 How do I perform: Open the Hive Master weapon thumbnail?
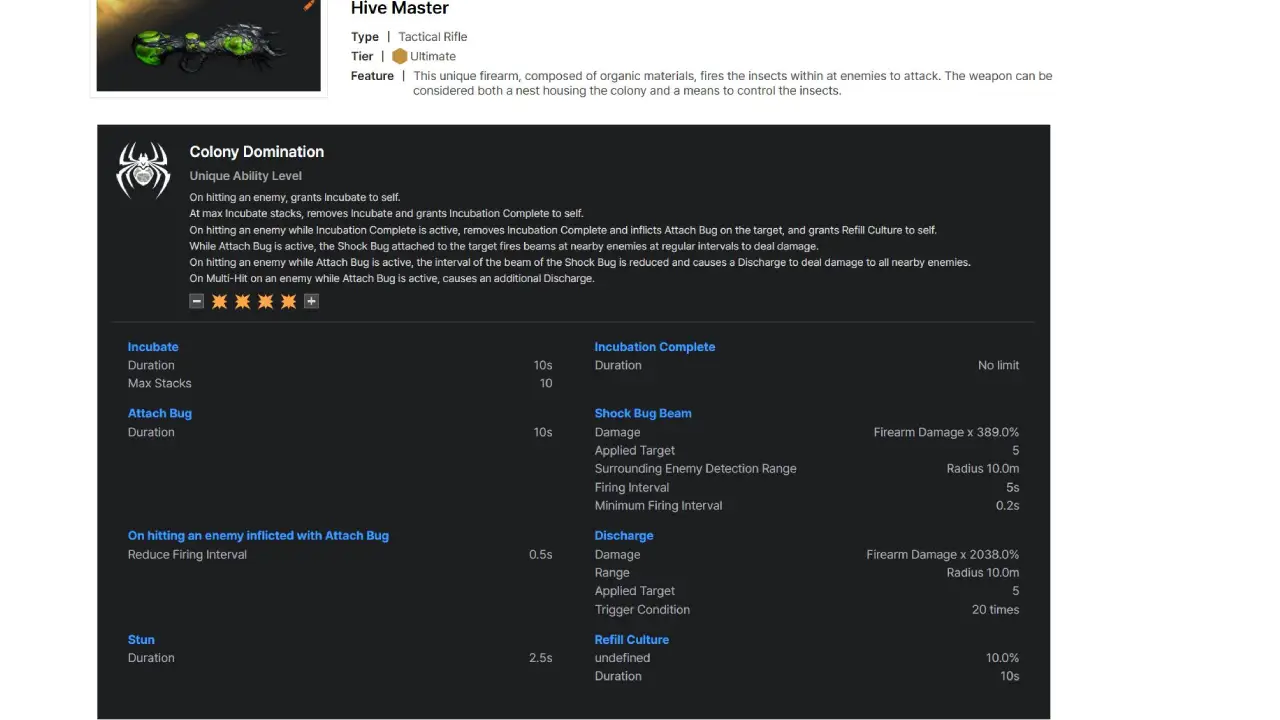click(x=209, y=47)
